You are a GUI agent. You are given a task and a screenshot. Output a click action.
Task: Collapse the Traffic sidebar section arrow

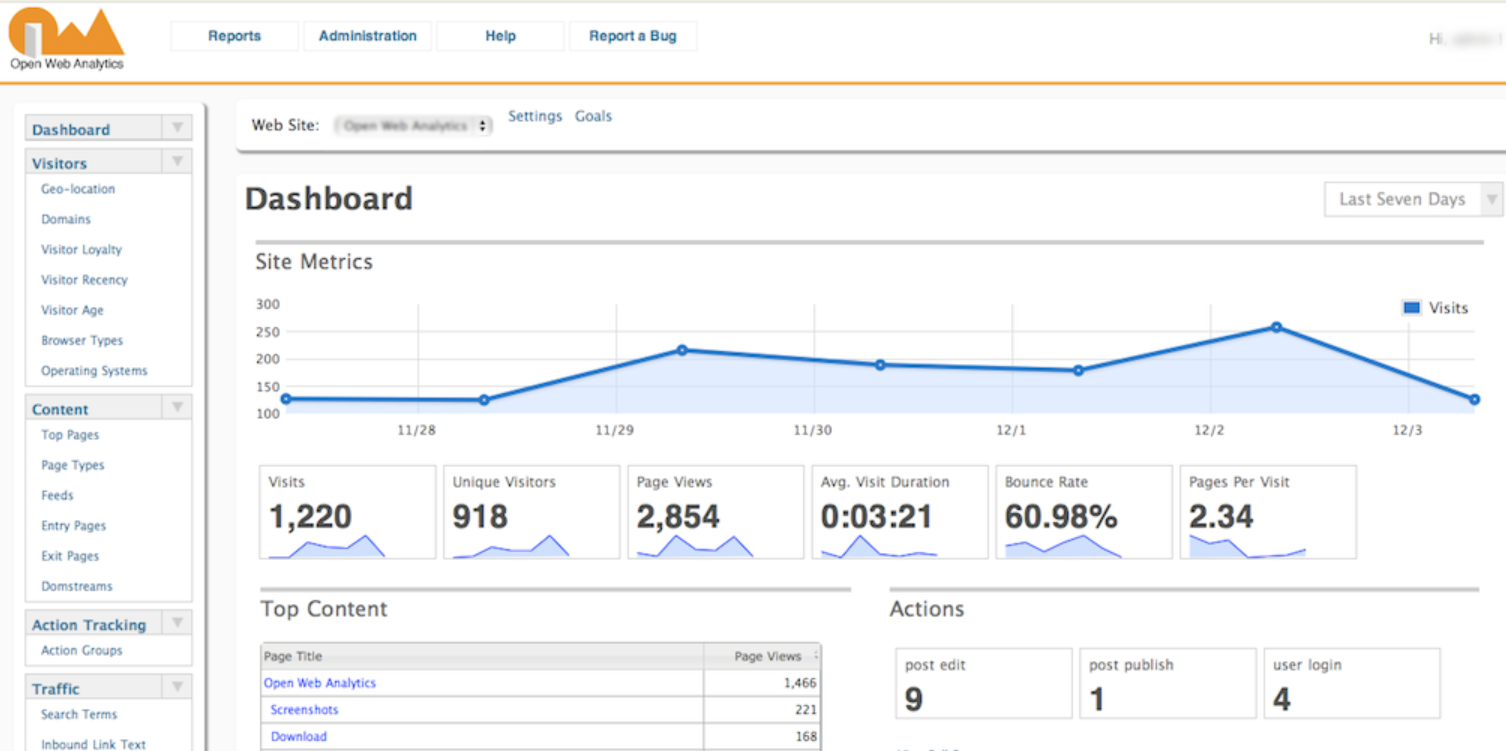coord(177,688)
